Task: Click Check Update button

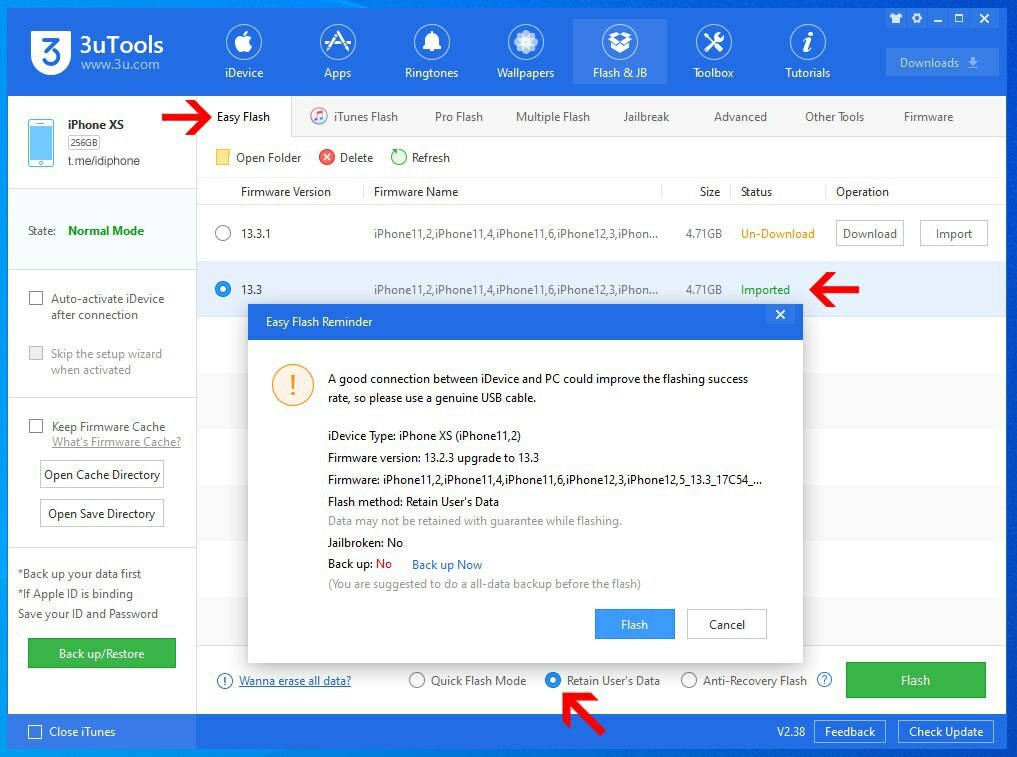Action: [x=946, y=732]
